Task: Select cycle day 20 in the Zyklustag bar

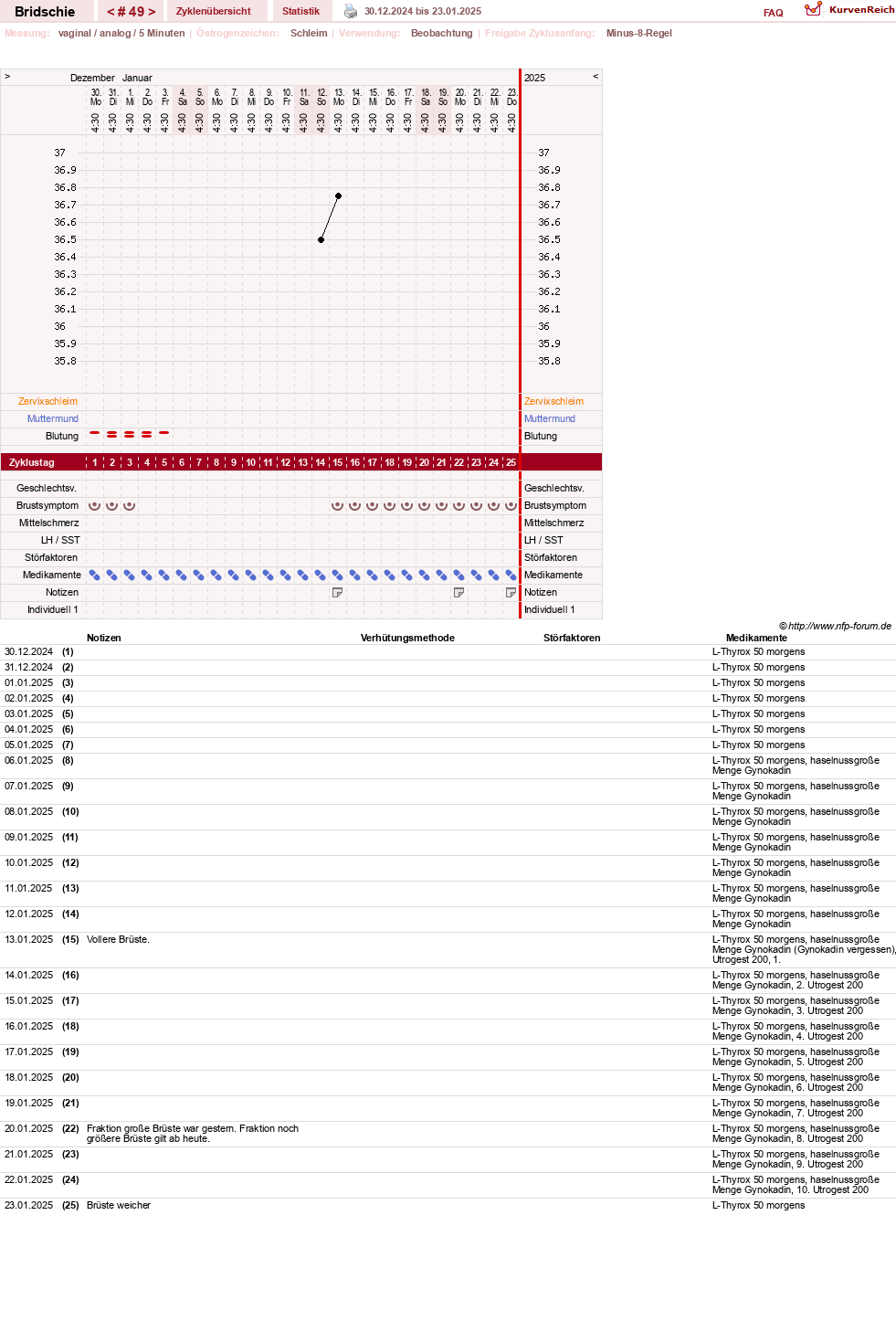Action: coord(424,462)
